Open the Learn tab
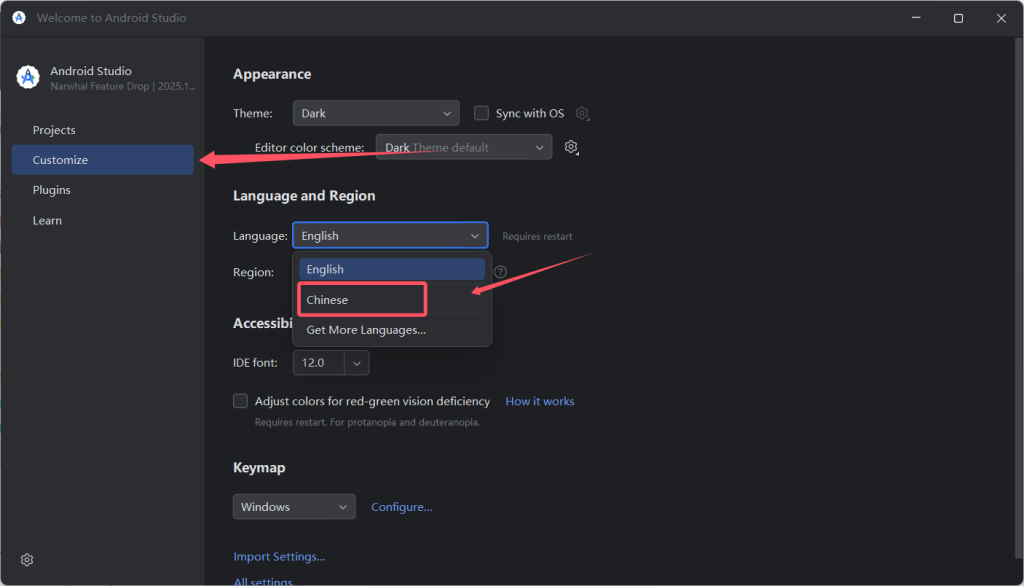Viewport: 1024px width, 586px height. point(103,220)
